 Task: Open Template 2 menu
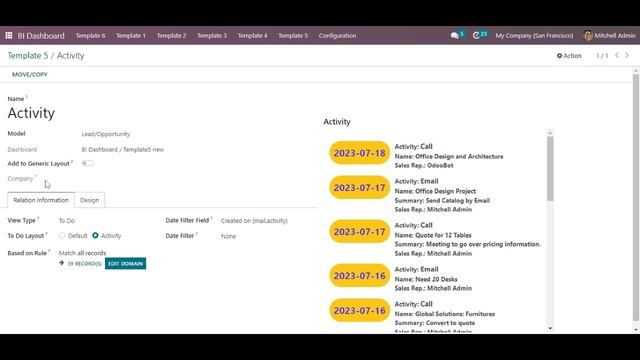click(x=171, y=36)
